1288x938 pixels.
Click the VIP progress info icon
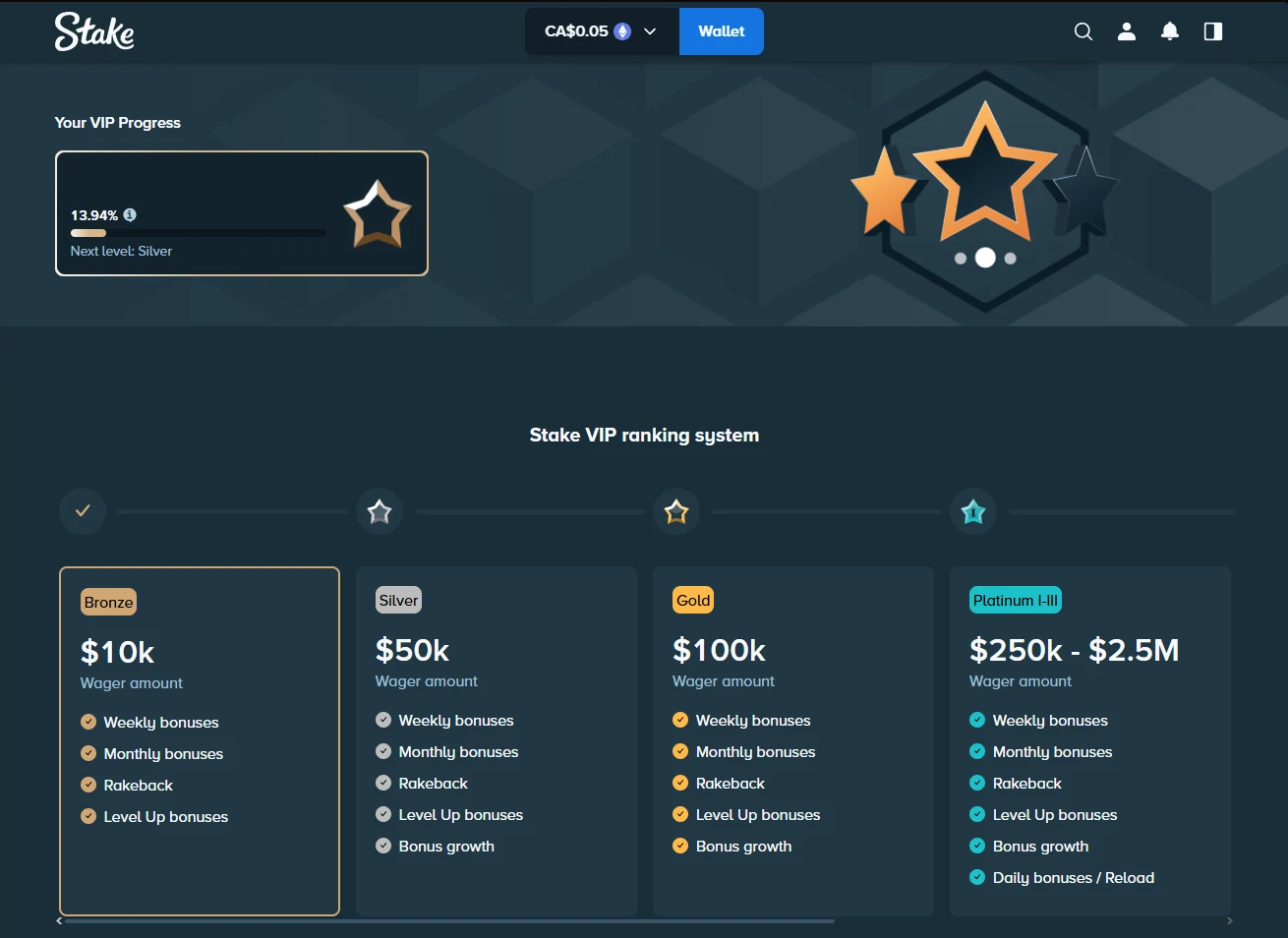pyautogui.click(x=130, y=214)
